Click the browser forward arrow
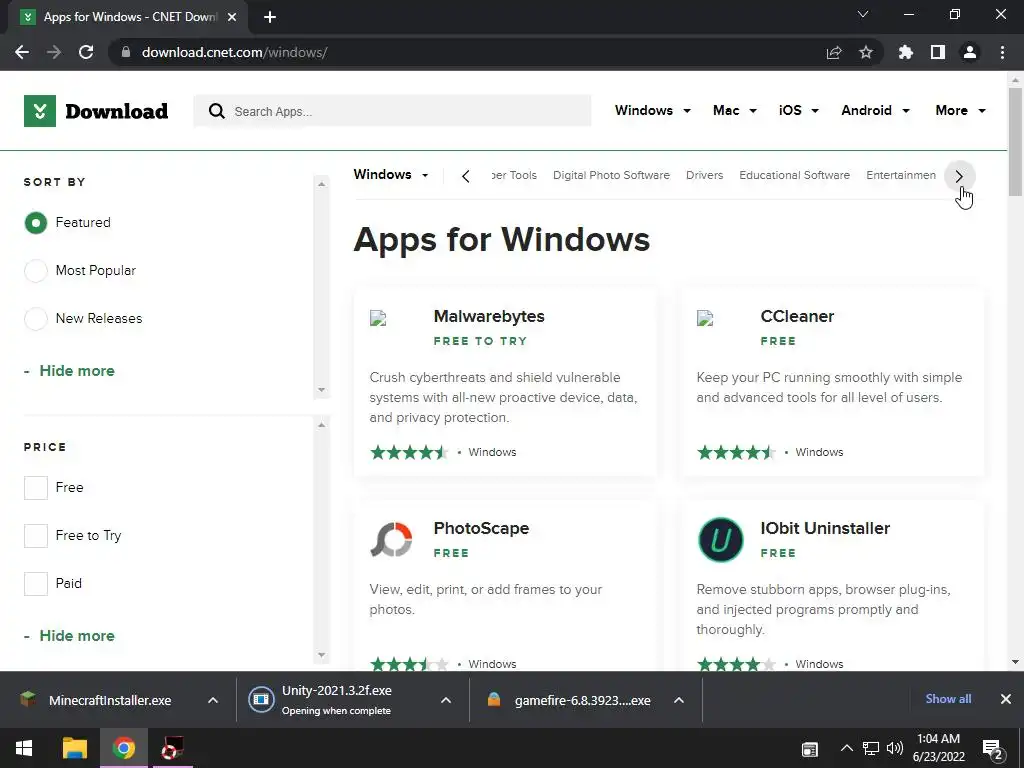Image resolution: width=1024 pixels, height=768 pixels. pos(54,52)
